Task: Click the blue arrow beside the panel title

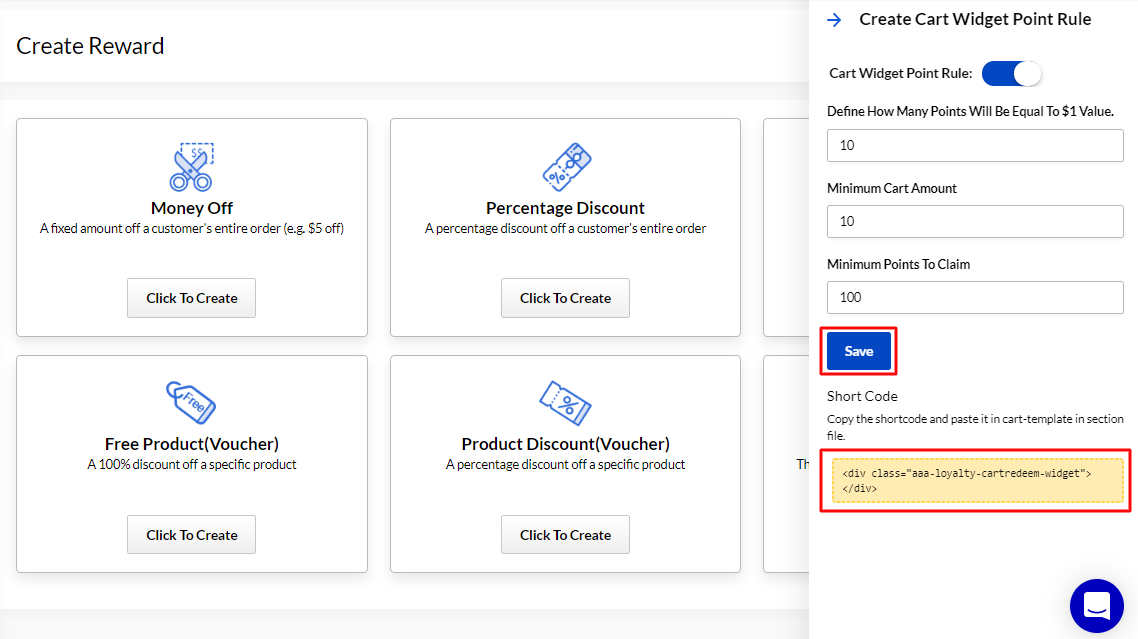Action: pyautogui.click(x=834, y=19)
